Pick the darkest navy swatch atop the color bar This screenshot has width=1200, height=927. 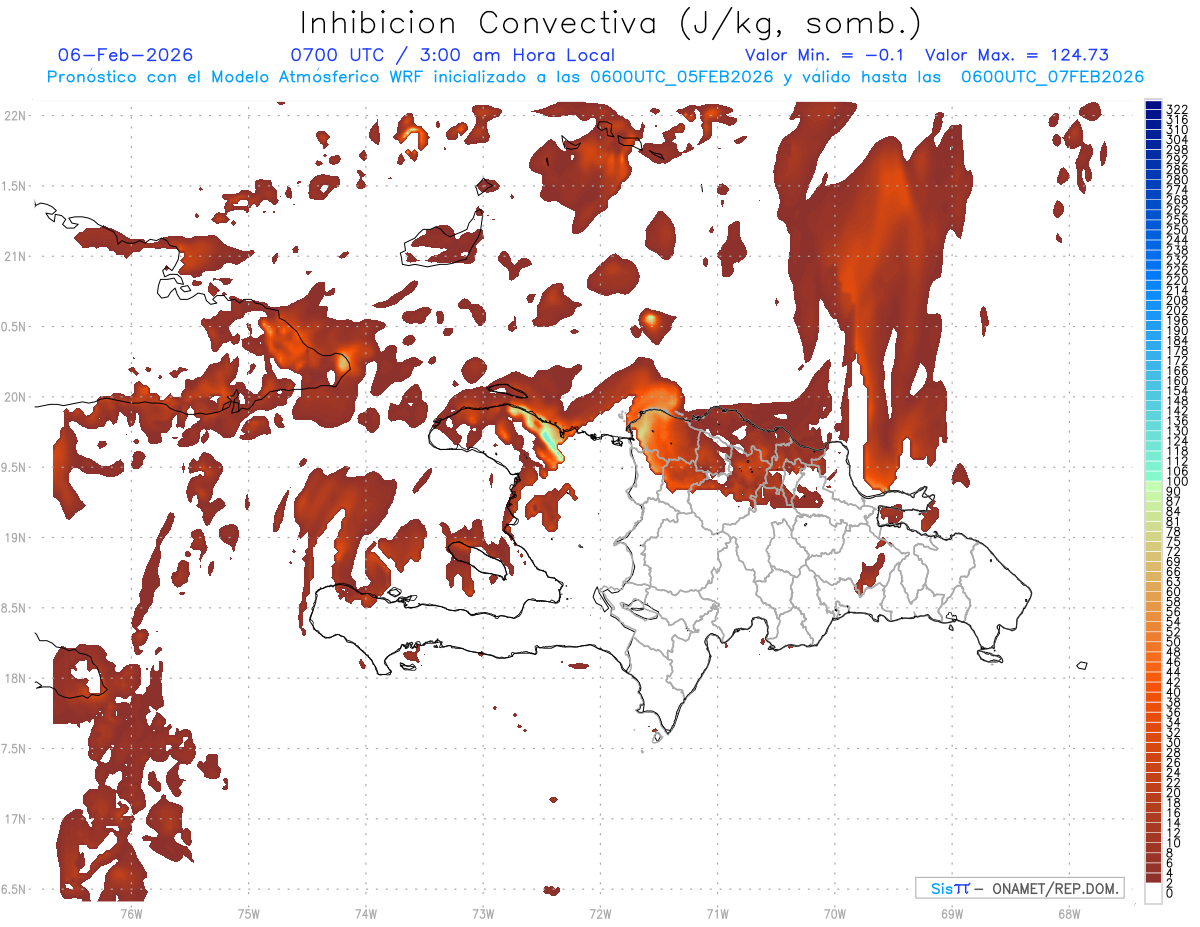[x=1153, y=106]
